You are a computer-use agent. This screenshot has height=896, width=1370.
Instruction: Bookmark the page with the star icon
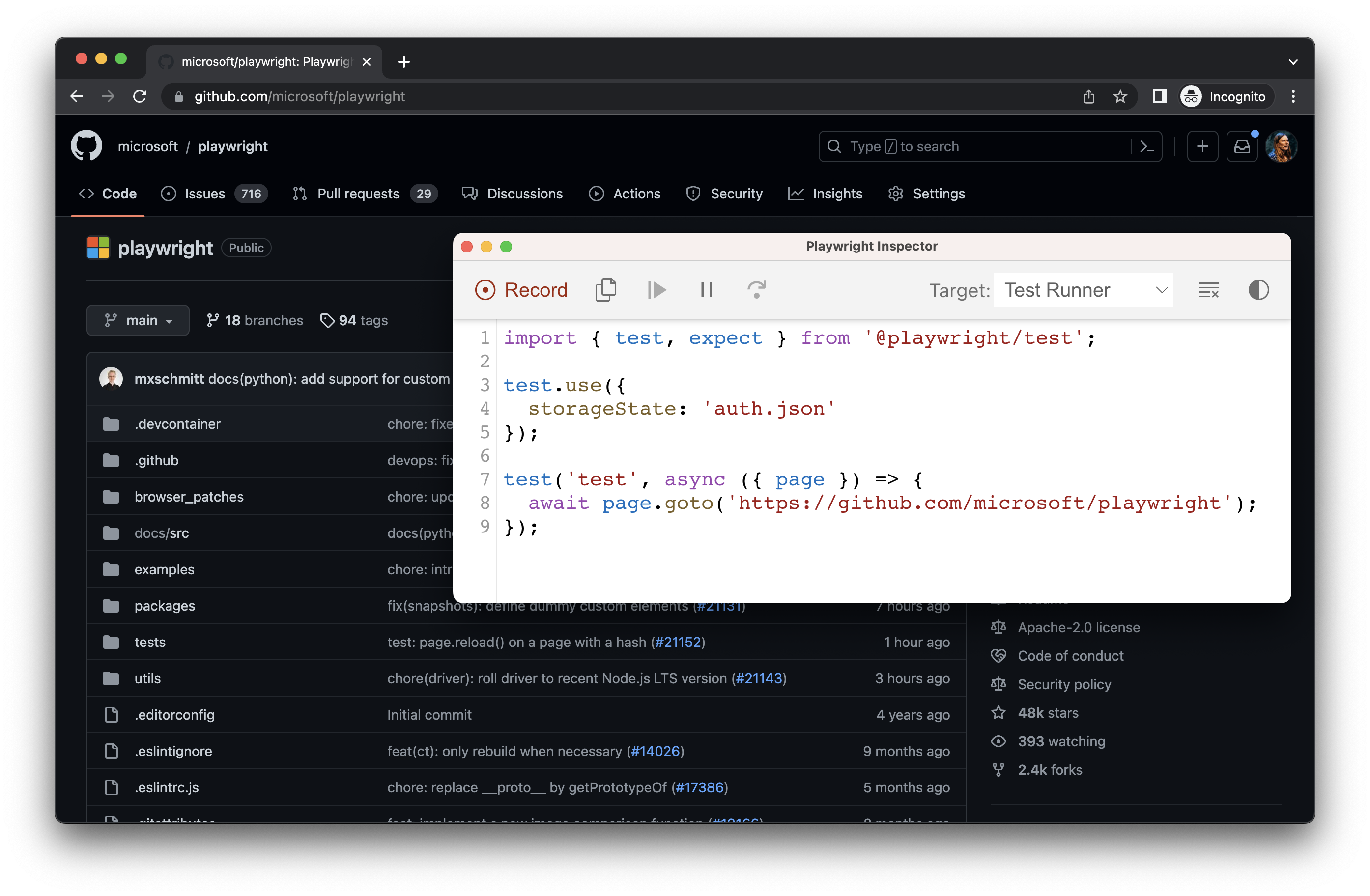tap(1119, 97)
